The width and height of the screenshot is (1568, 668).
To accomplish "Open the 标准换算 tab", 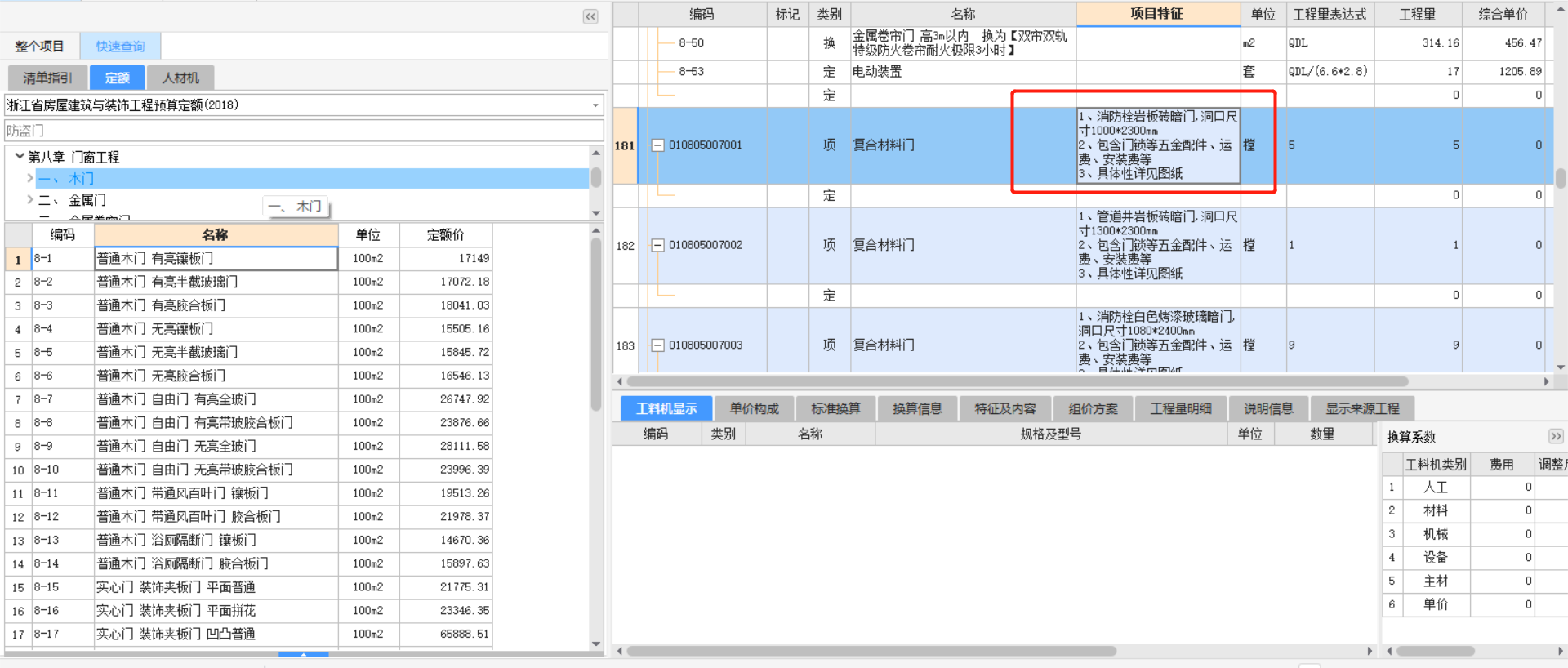I will 835,408.
